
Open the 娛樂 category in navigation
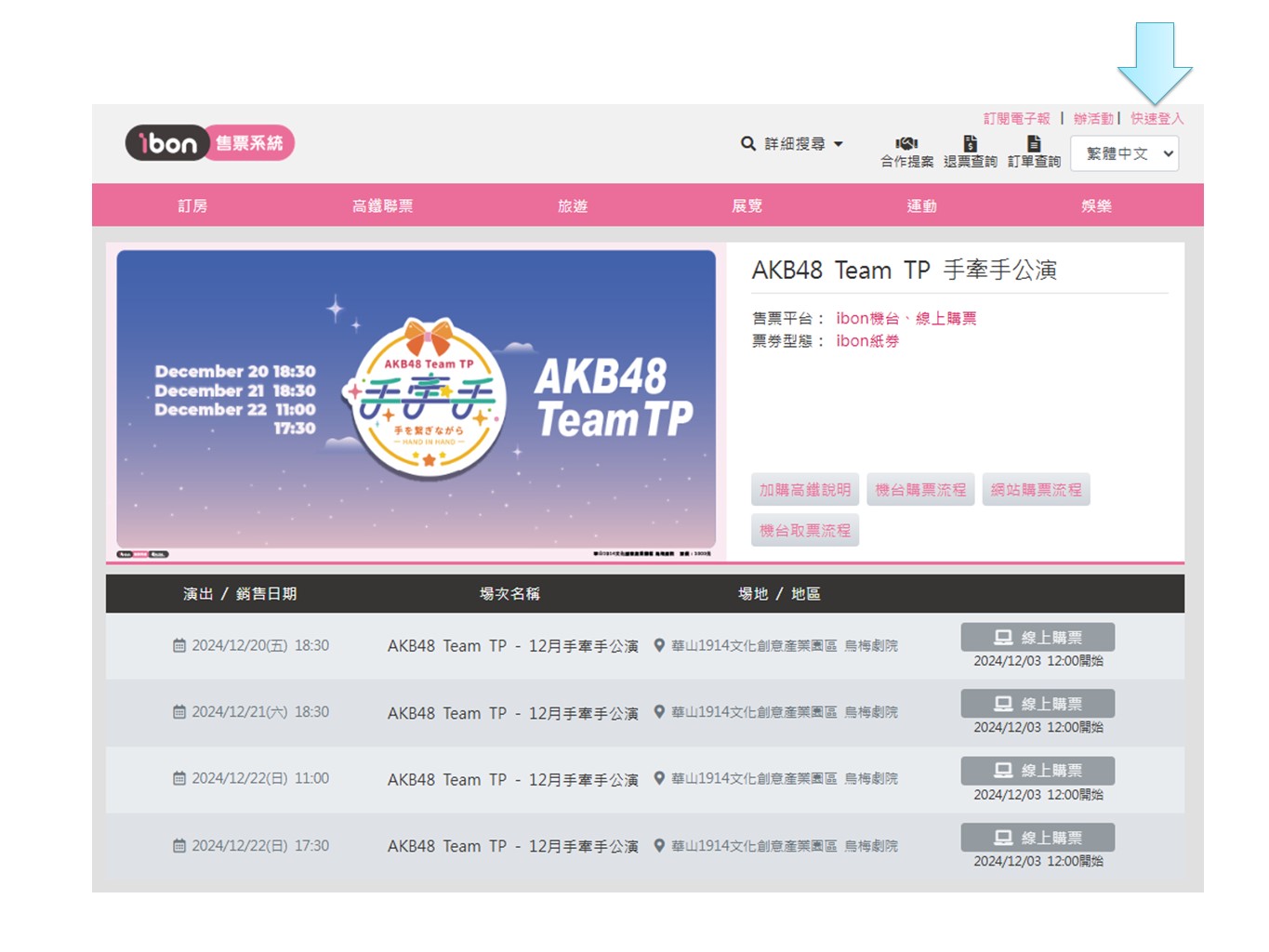tap(1096, 205)
